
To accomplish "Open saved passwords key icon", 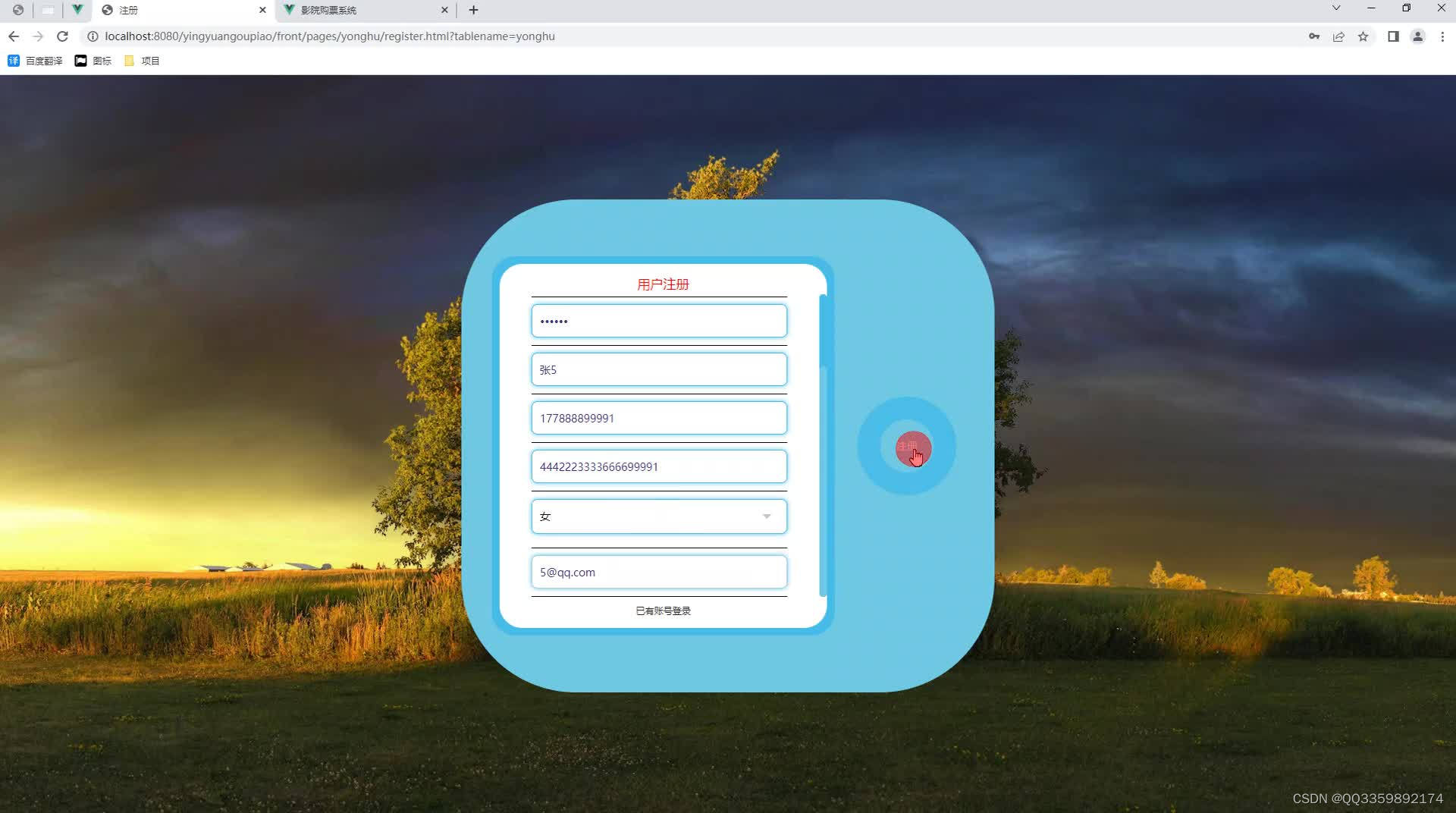I will [1314, 36].
